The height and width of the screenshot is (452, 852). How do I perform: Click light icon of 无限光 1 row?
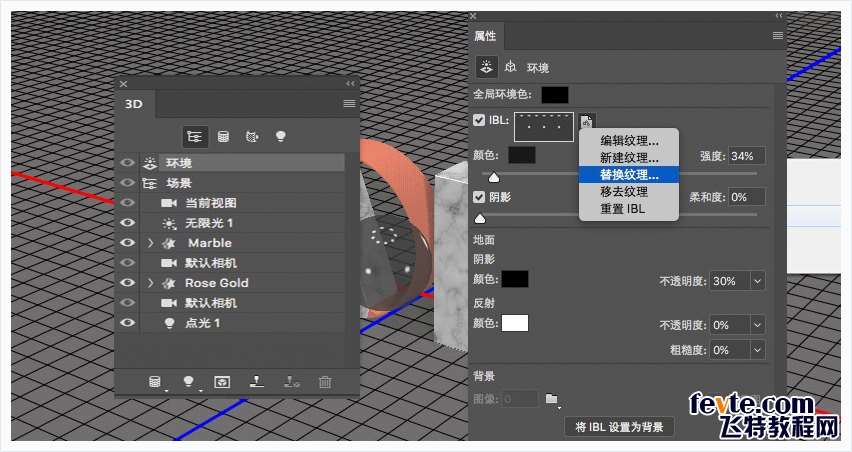click(169, 223)
